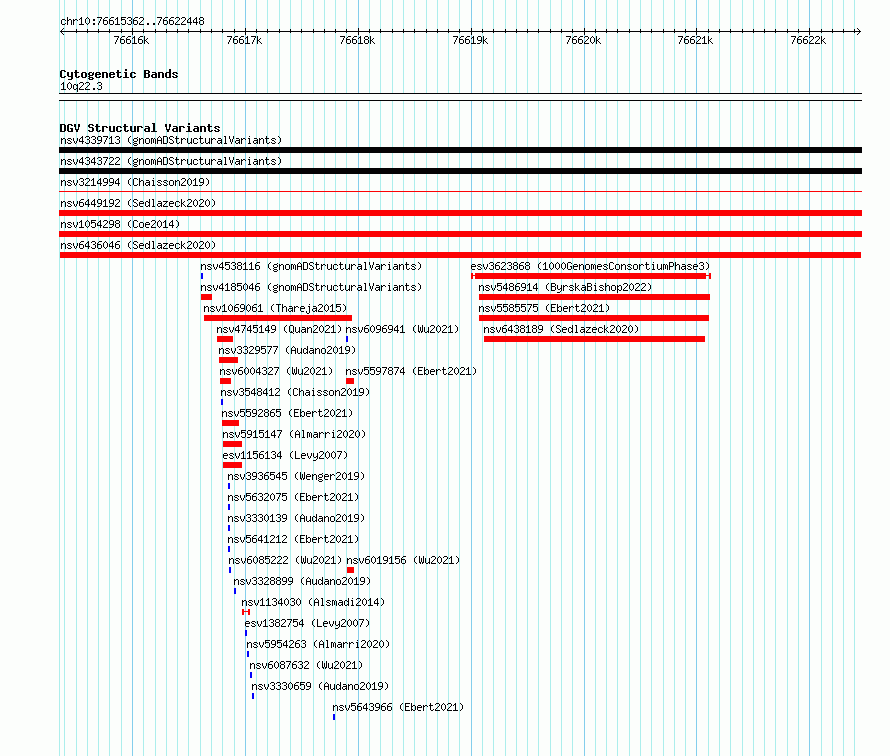Select the small red box under nsv6019156
The image size is (890, 756).
pos(350,570)
